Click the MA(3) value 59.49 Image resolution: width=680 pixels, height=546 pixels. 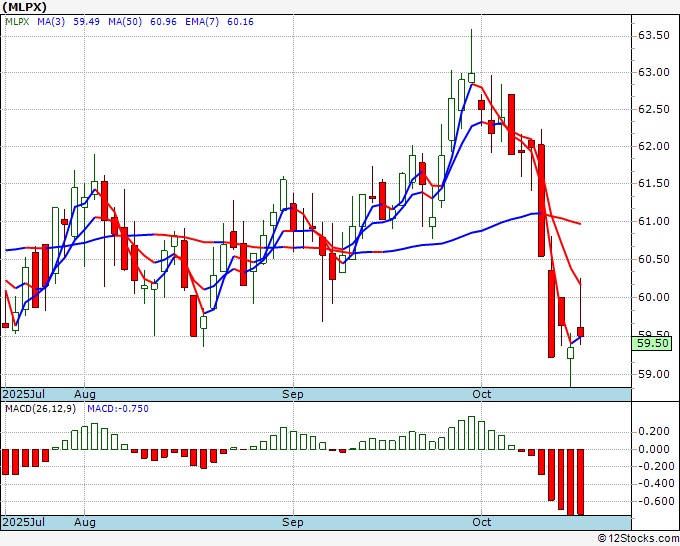[x=86, y=22]
